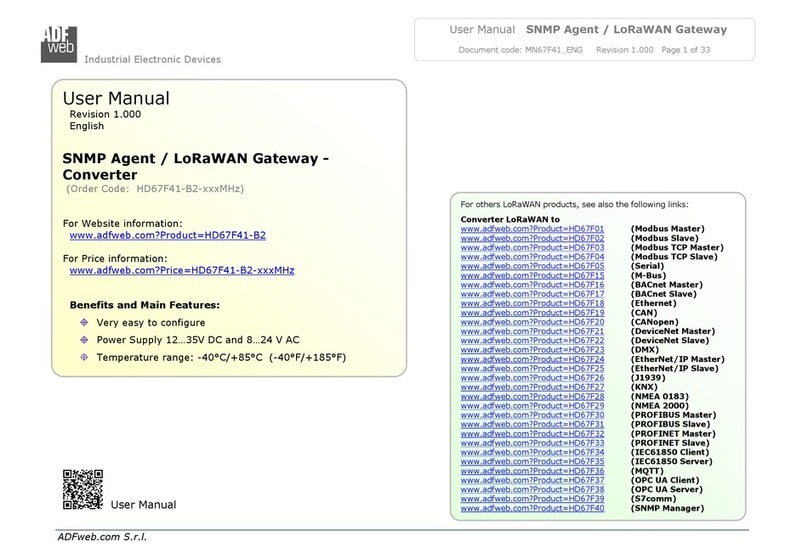Select the Order Code HD67F41-B2-xxxMHz text
The image size is (808, 559).
[155, 189]
